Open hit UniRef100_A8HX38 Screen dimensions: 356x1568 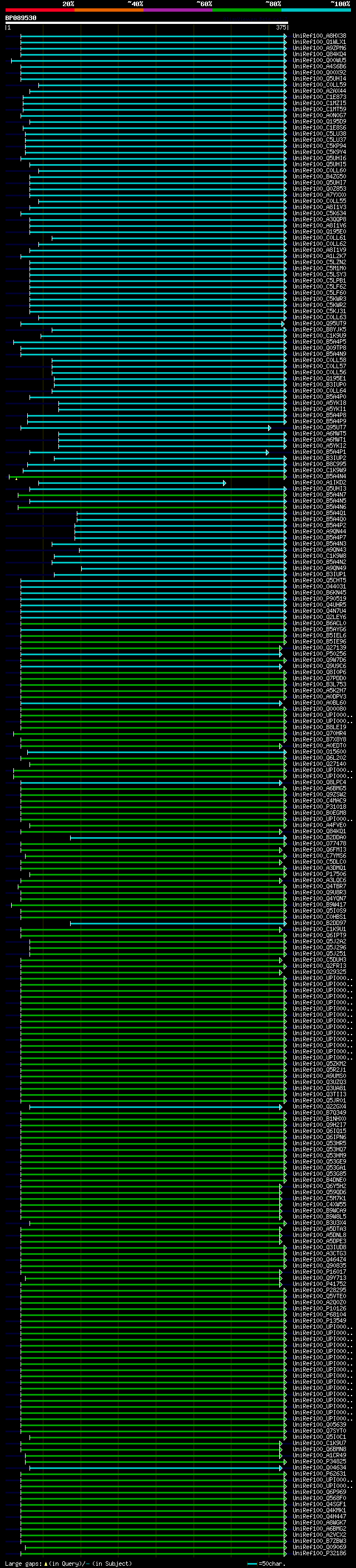319,36
